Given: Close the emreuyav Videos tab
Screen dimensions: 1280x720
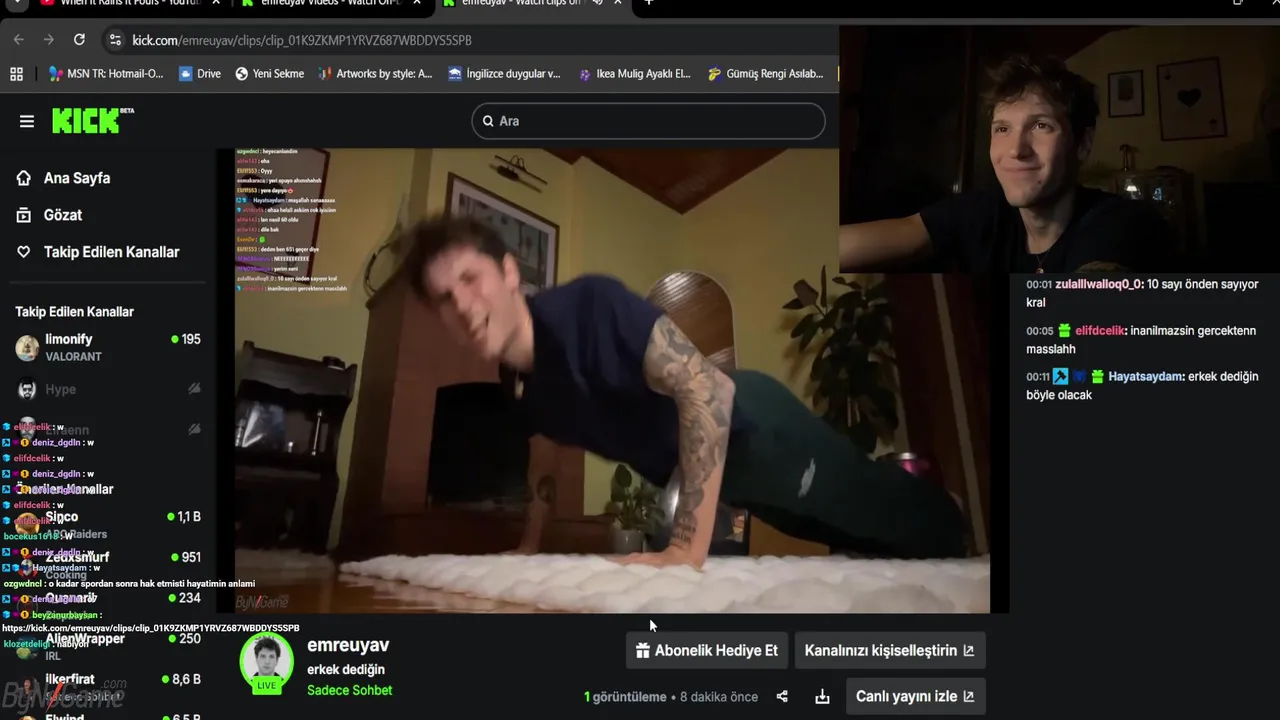Looking at the screenshot, I should click(x=417, y=3).
